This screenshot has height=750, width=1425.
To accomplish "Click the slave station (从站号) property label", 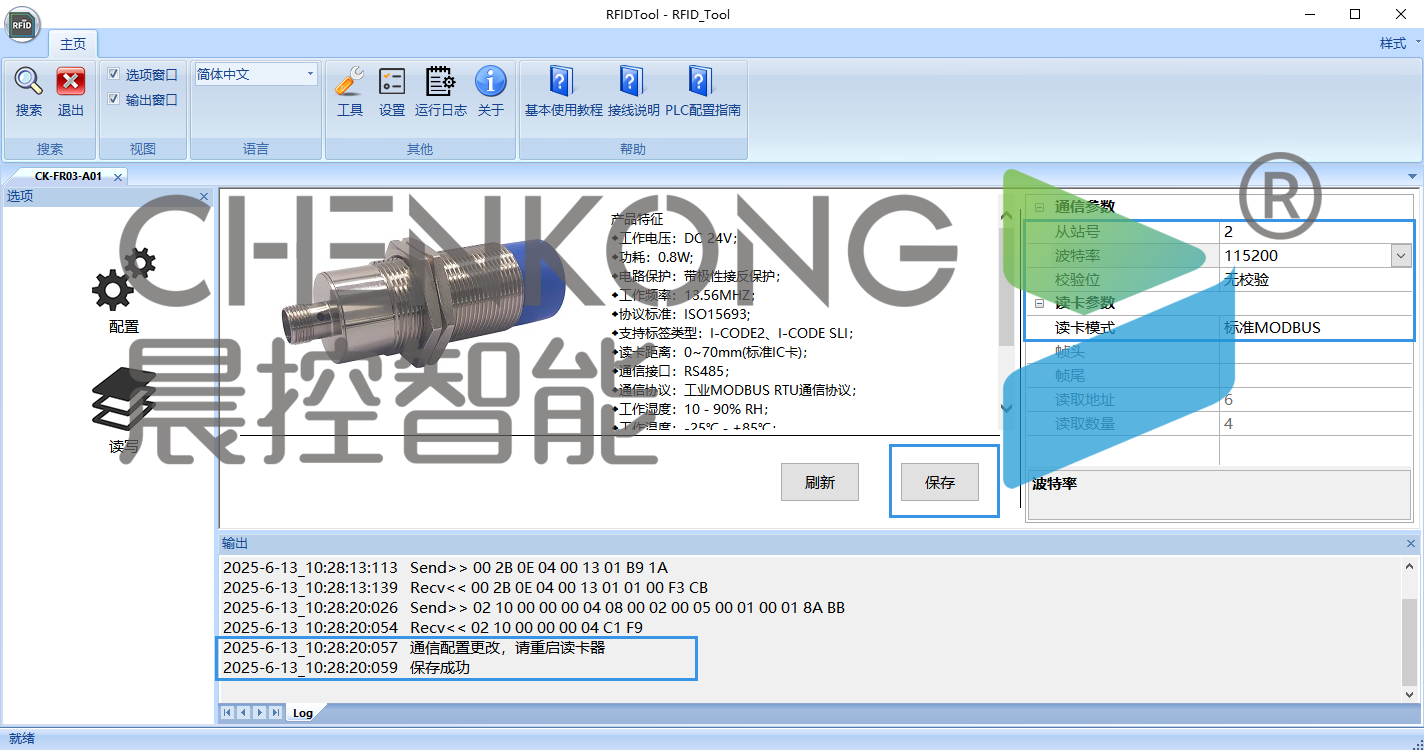I will [x=1077, y=231].
